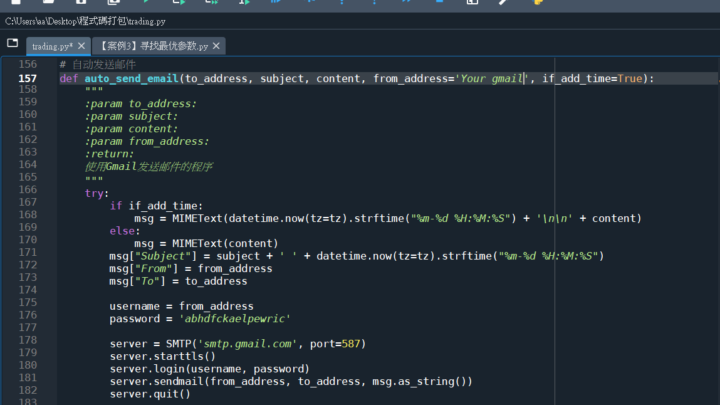Image resolution: width=720 pixels, height=405 pixels.
Task: Click the 'smtp.gmail.com' server string
Action: 254,344
